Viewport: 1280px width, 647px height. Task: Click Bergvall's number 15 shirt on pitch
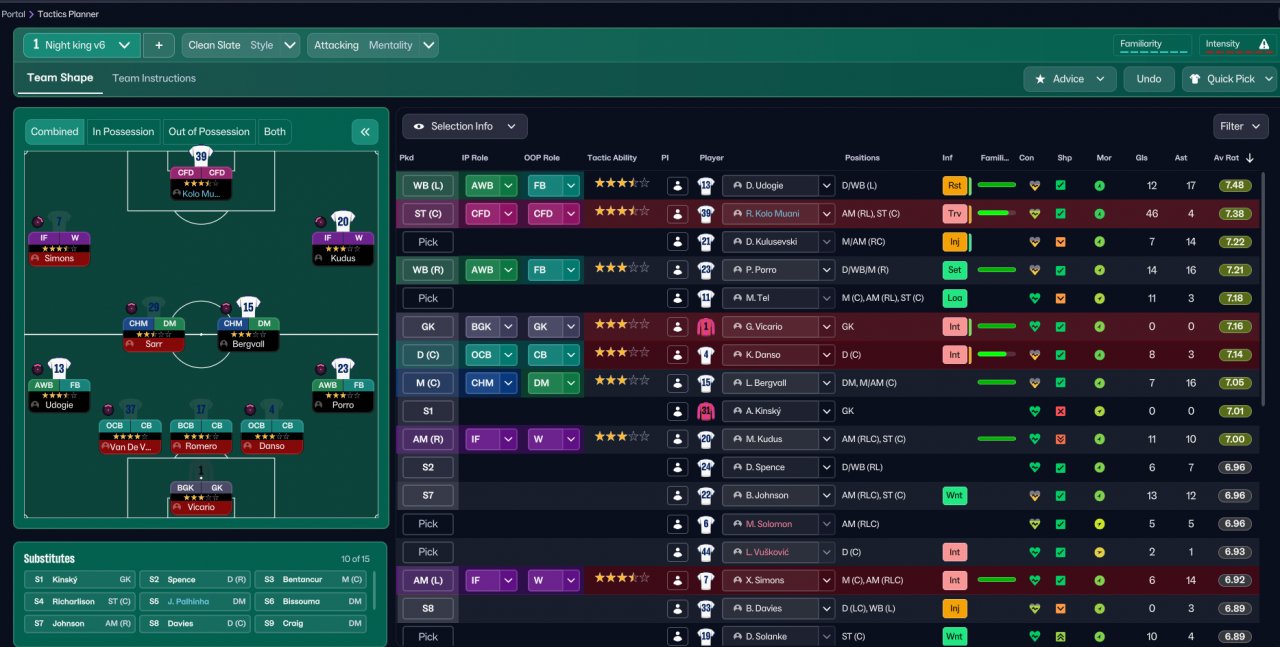pyautogui.click(x=249, y=307)
